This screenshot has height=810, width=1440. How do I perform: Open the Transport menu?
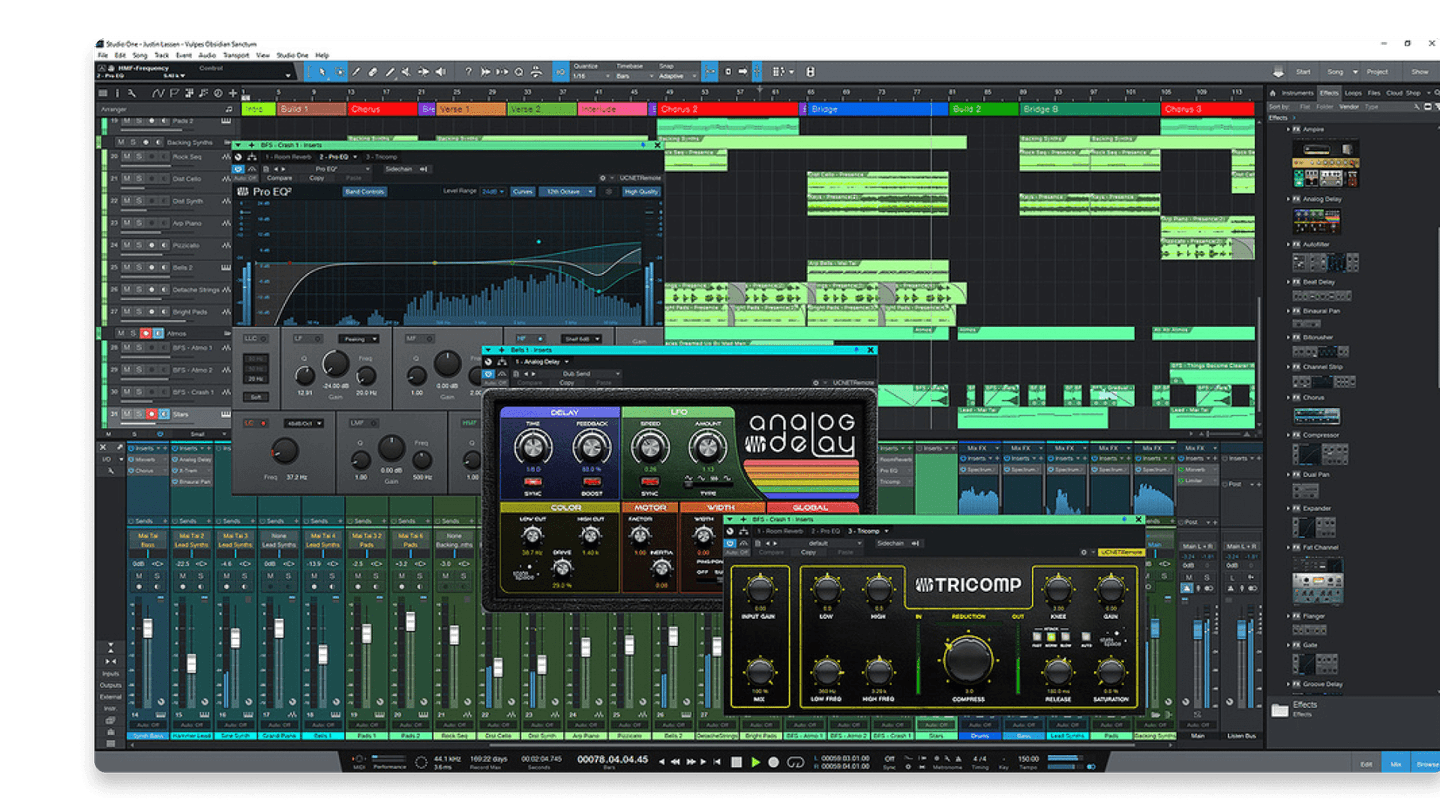[236, 55]
